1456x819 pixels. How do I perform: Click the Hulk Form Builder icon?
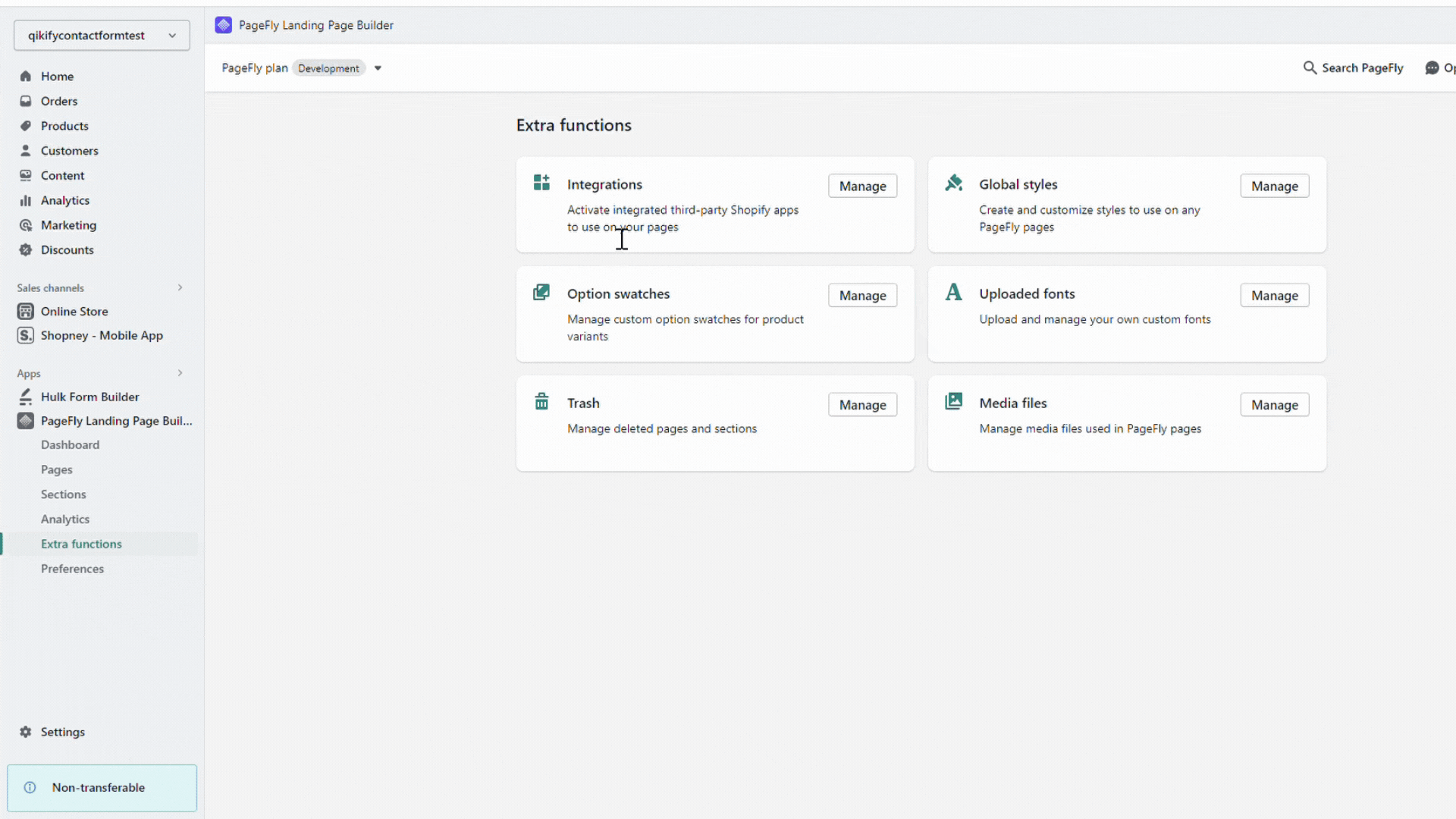coord(26,397)
